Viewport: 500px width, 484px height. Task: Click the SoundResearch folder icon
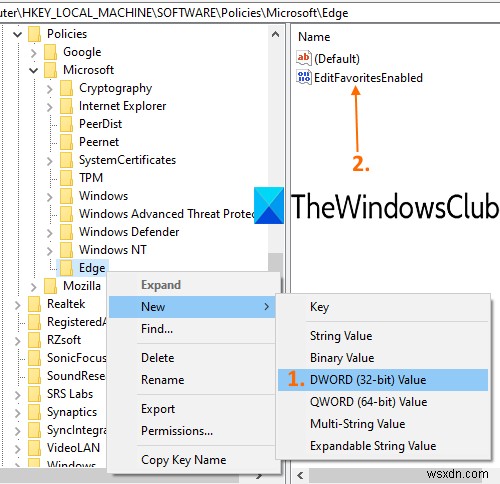[x=34, y=376]
